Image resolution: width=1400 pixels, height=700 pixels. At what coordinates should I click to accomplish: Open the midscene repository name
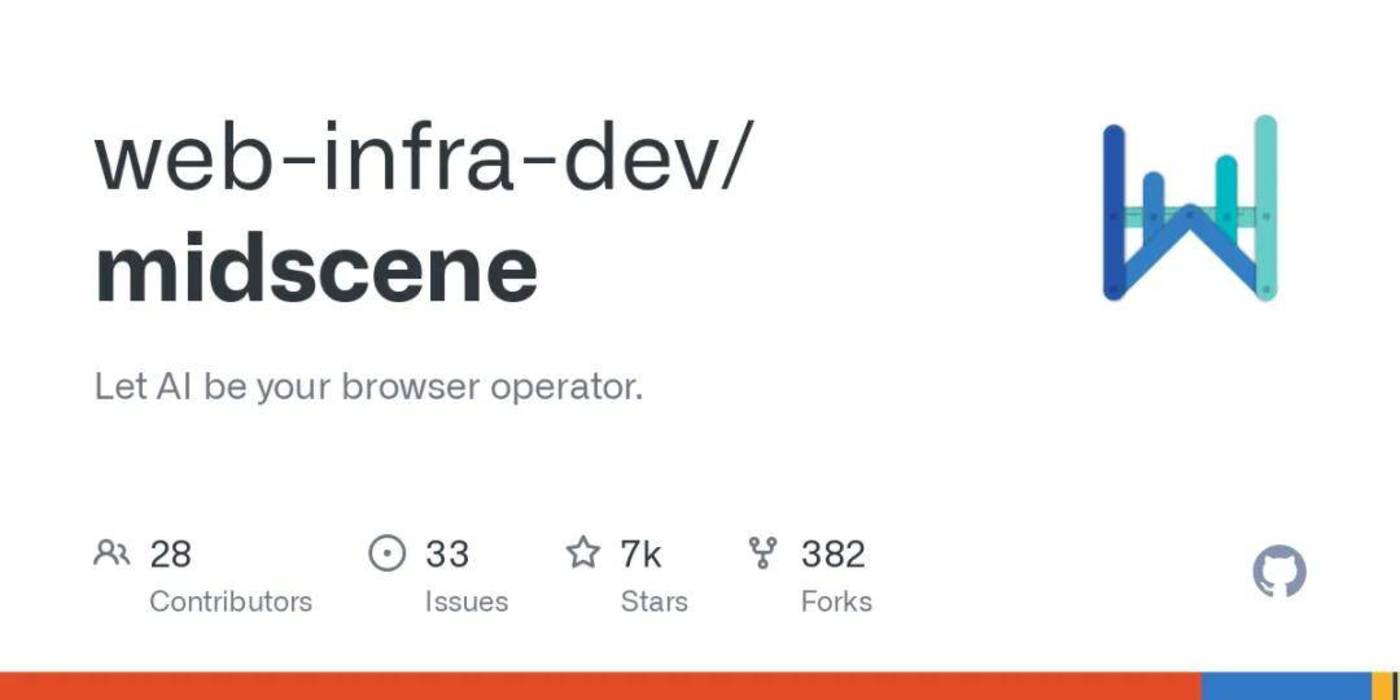point(316,270)
